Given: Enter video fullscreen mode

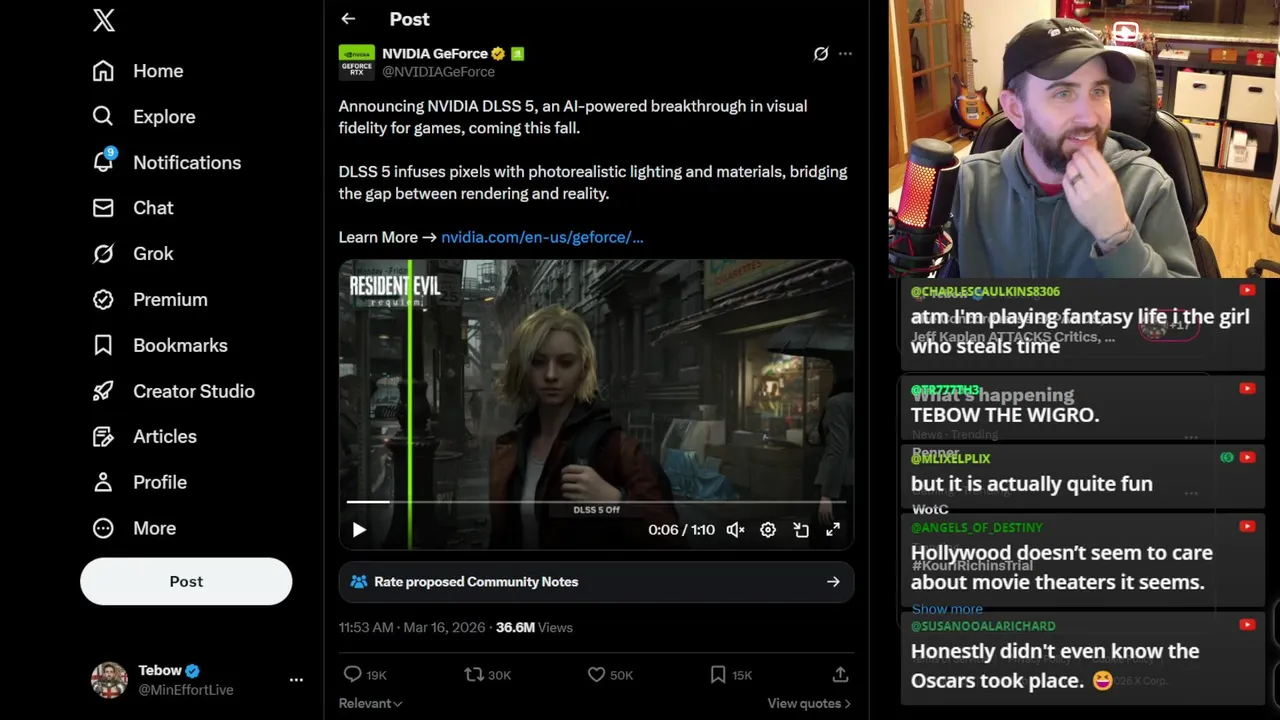Looking at the screenshot, I should [x=833, y=530].
